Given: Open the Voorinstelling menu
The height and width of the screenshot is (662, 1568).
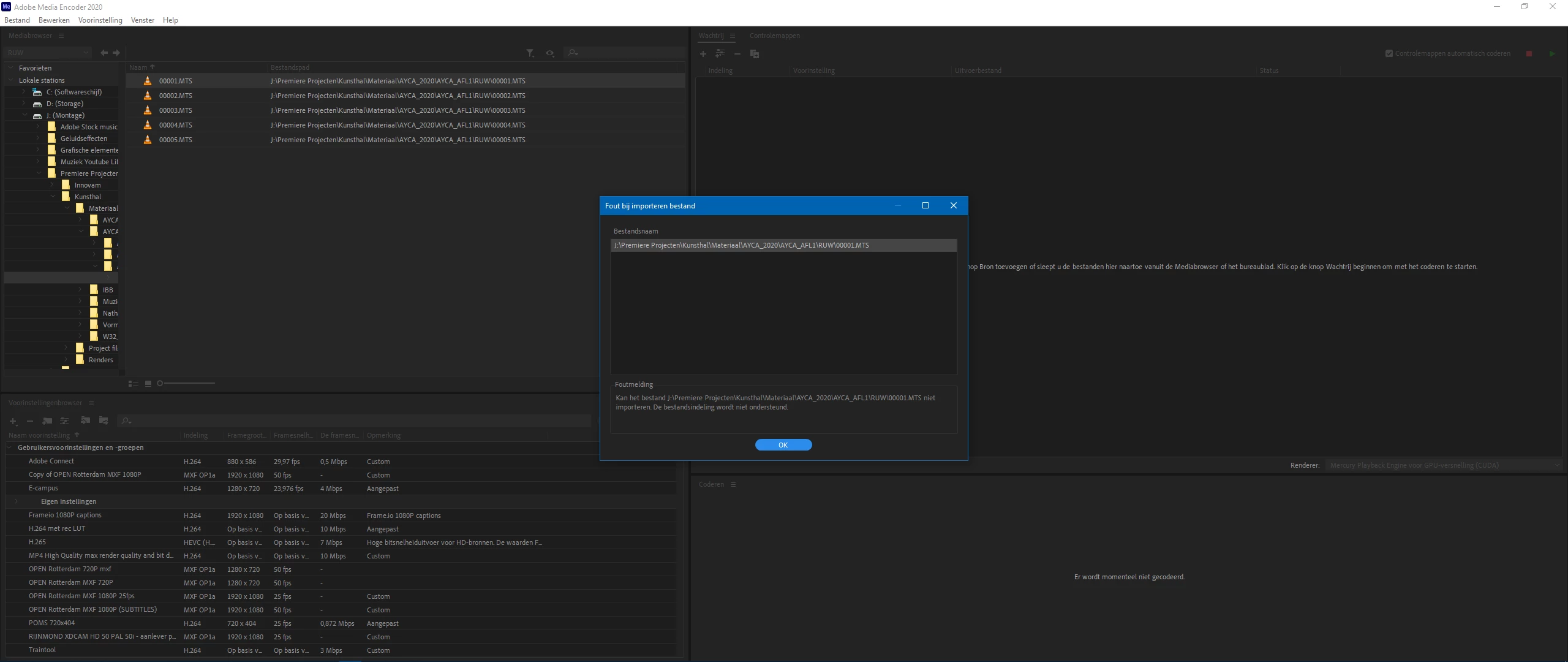Looking at the screenshot, I should click(100, 20).
